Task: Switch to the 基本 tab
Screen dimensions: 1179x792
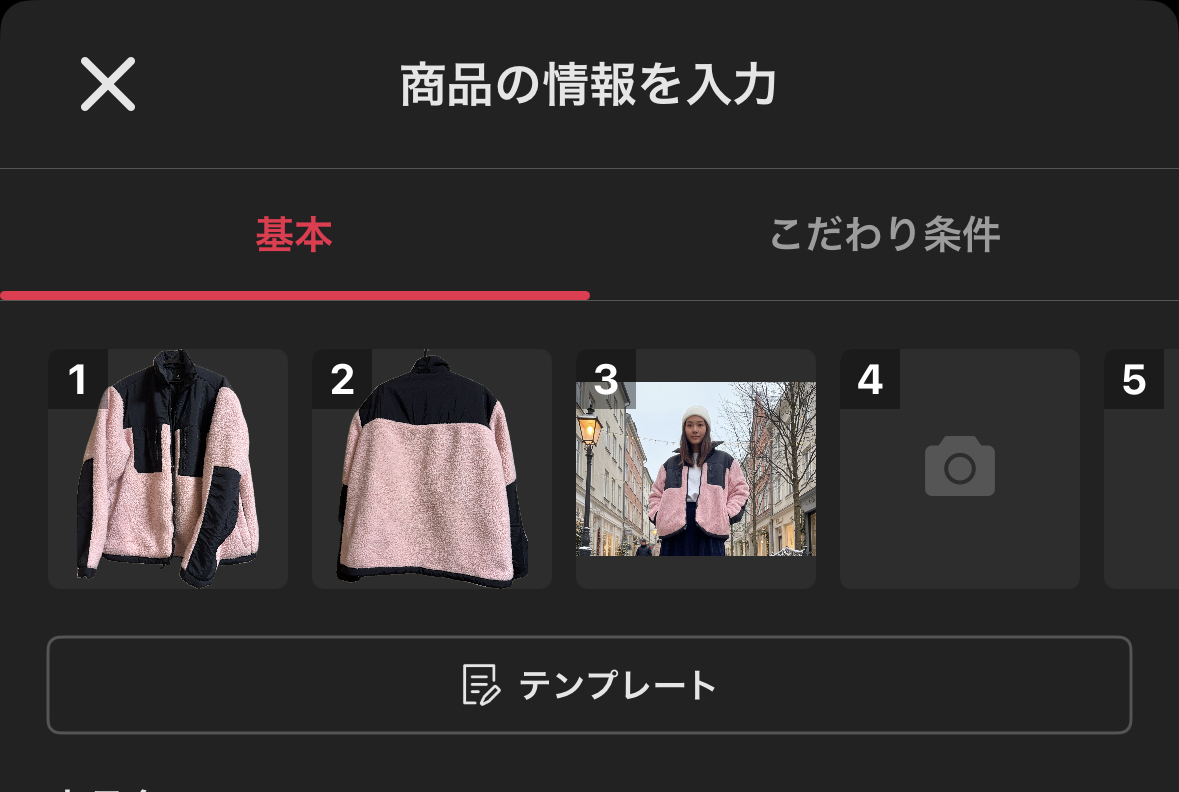Action: [x=294, y=234]
